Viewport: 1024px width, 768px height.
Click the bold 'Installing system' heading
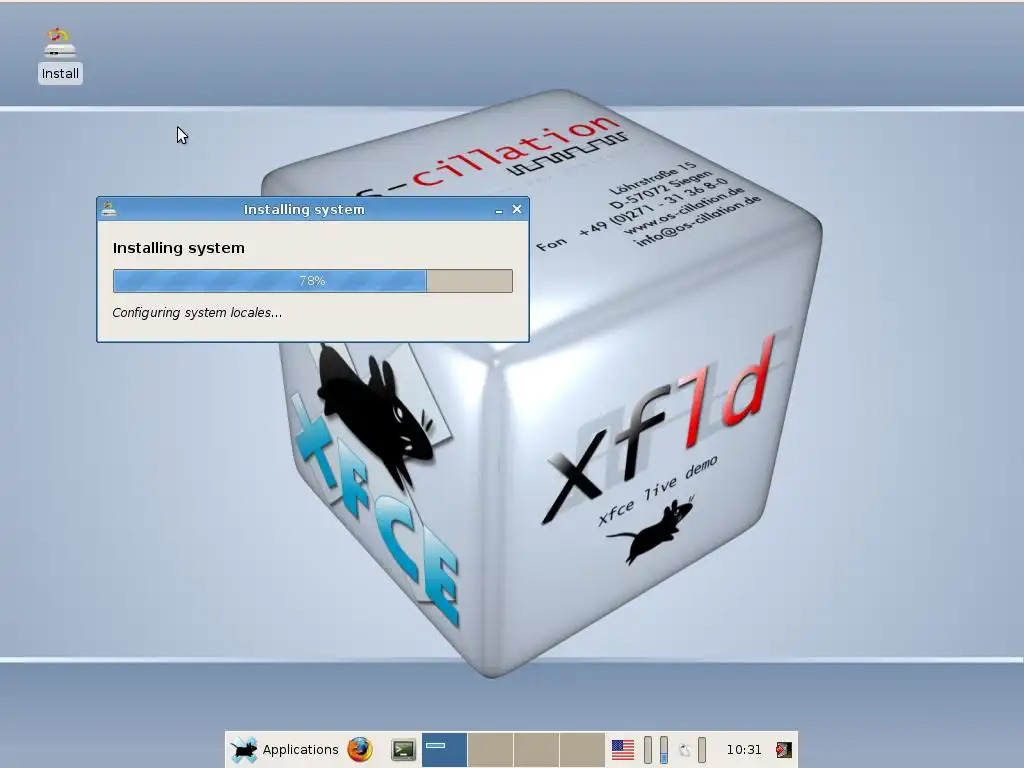[178, 248]
